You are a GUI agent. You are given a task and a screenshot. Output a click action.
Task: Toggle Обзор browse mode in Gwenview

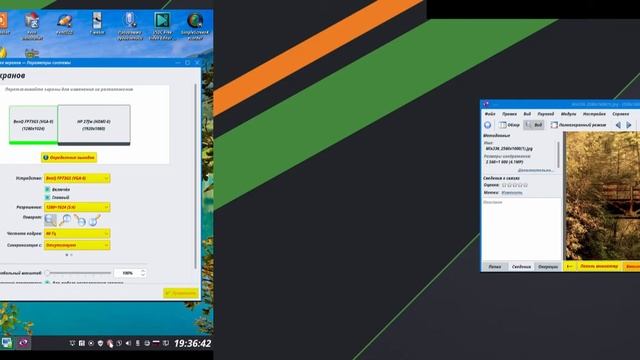[x=509, y=125]
